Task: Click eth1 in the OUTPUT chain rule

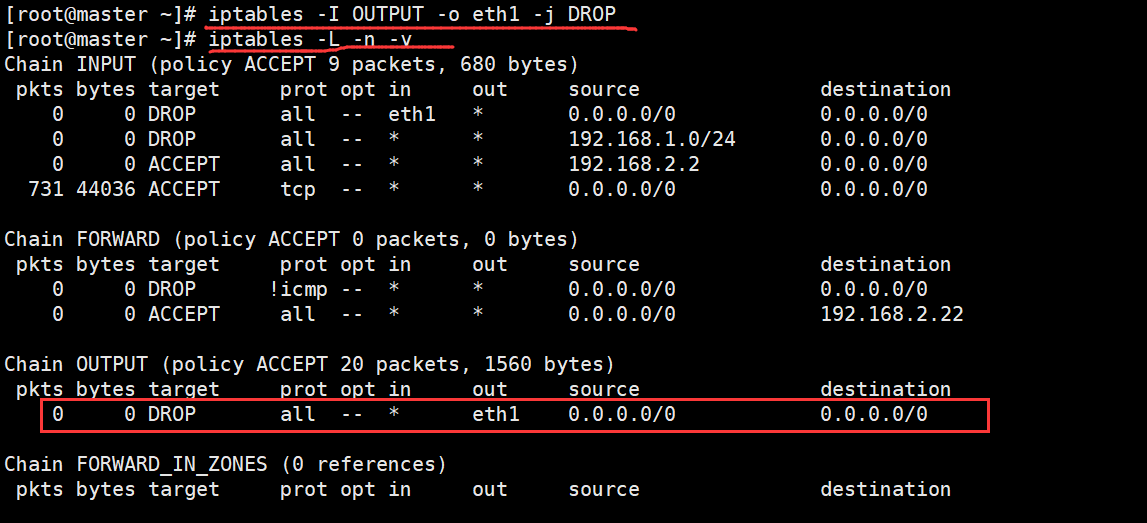Action: [496, 414]
